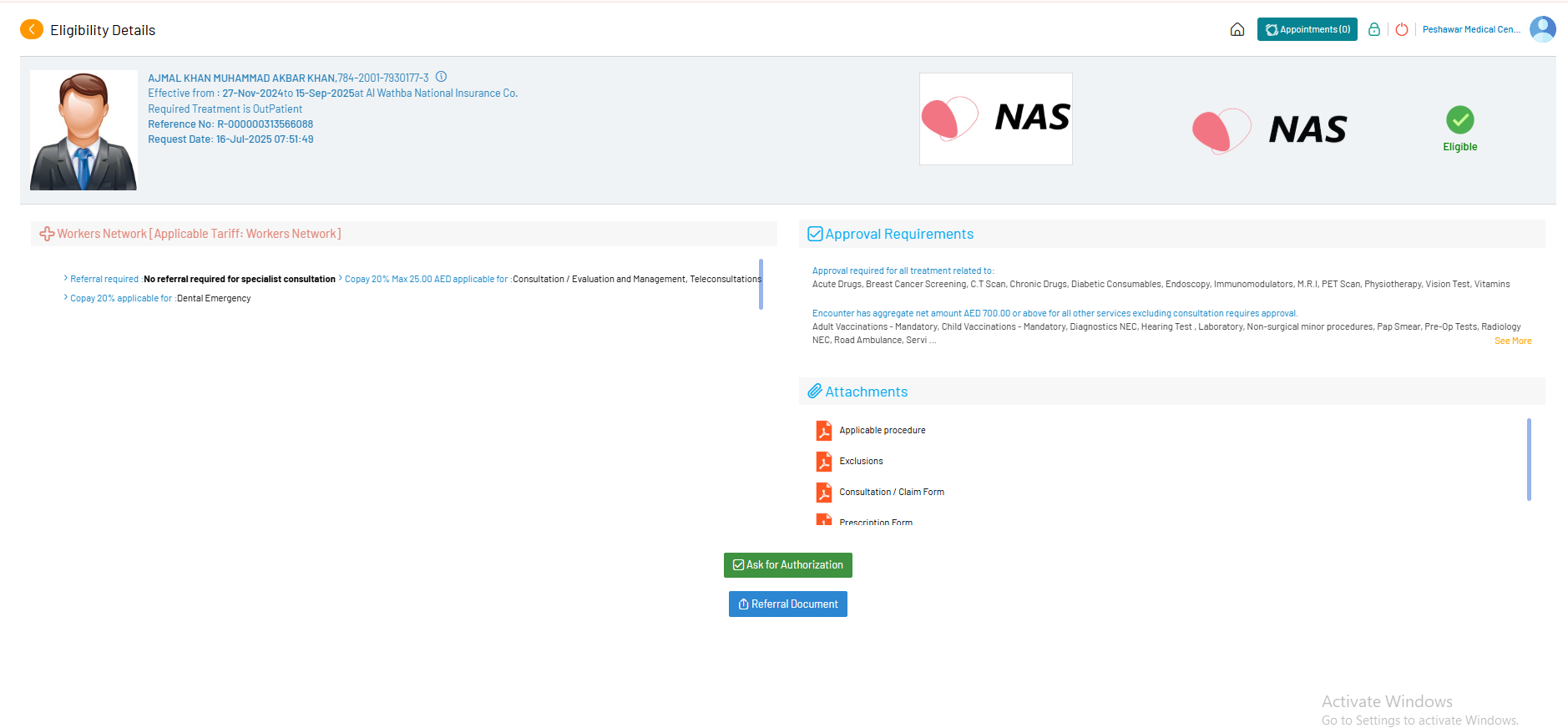Image resolution: width=1568 pixels, height=728 pixels.
Task: Open the user profile avatar
Action: pyautogui.click(x=1543, y=29)
